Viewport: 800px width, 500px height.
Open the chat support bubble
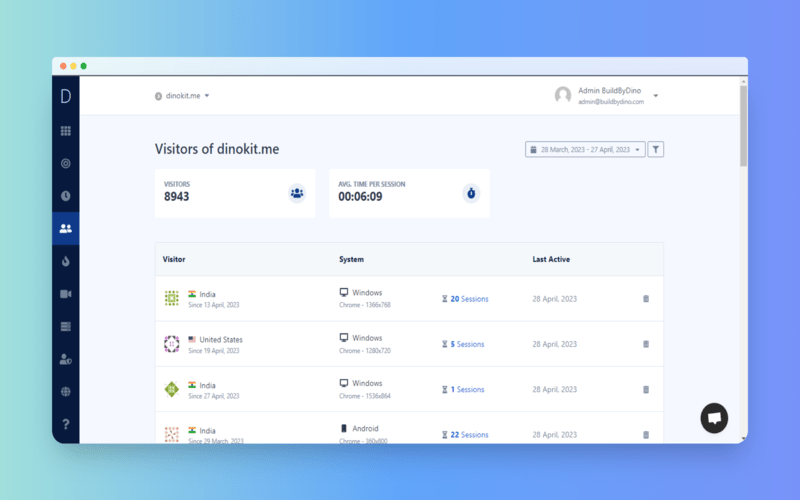714,418
